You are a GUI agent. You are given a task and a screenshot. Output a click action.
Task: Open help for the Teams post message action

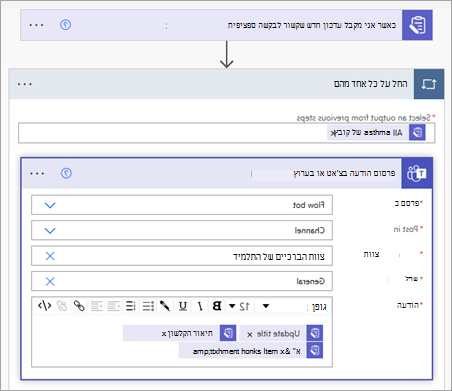[66, 173]
